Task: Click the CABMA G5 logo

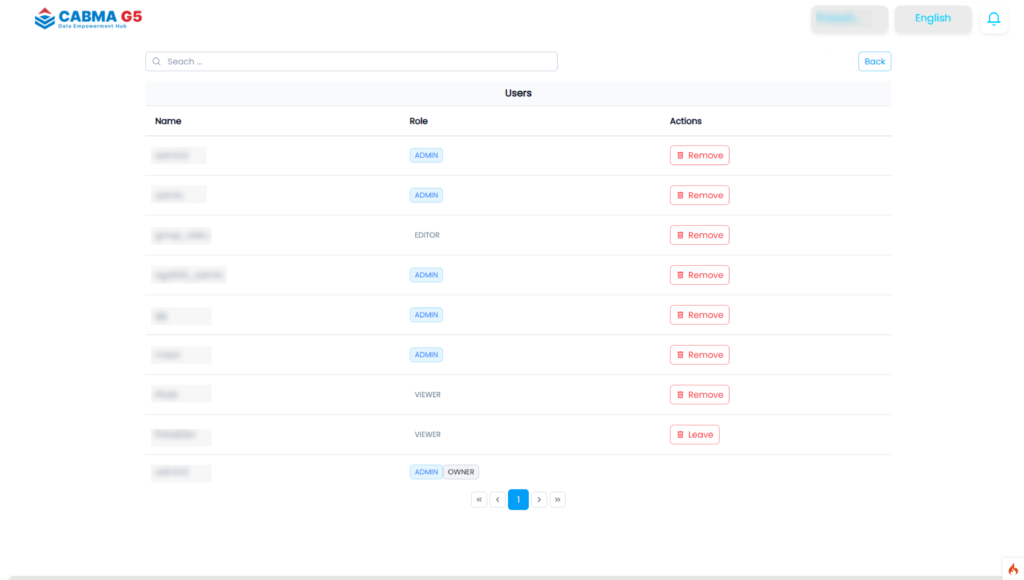Action: click(88, 18)
